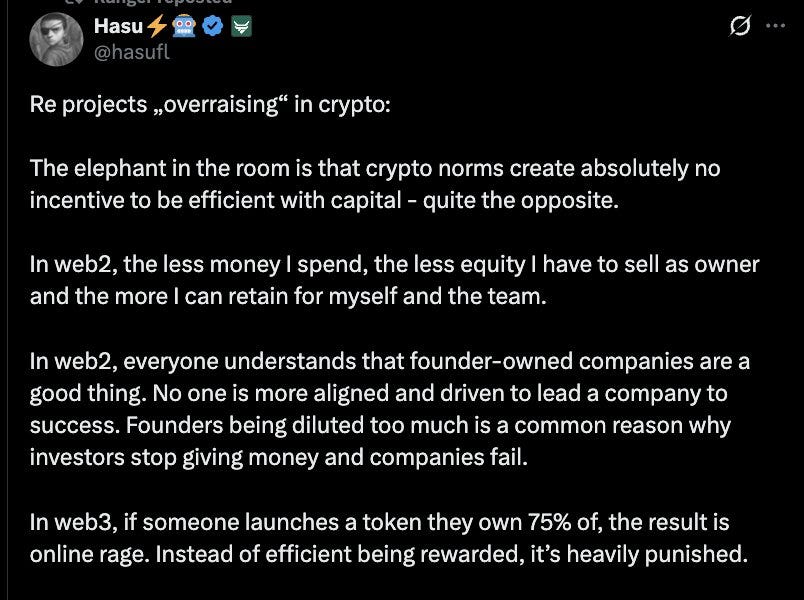Viewport: 804px width, 600px height.
Task: Open the @hasufl handle link
Action: coord(131,52)
